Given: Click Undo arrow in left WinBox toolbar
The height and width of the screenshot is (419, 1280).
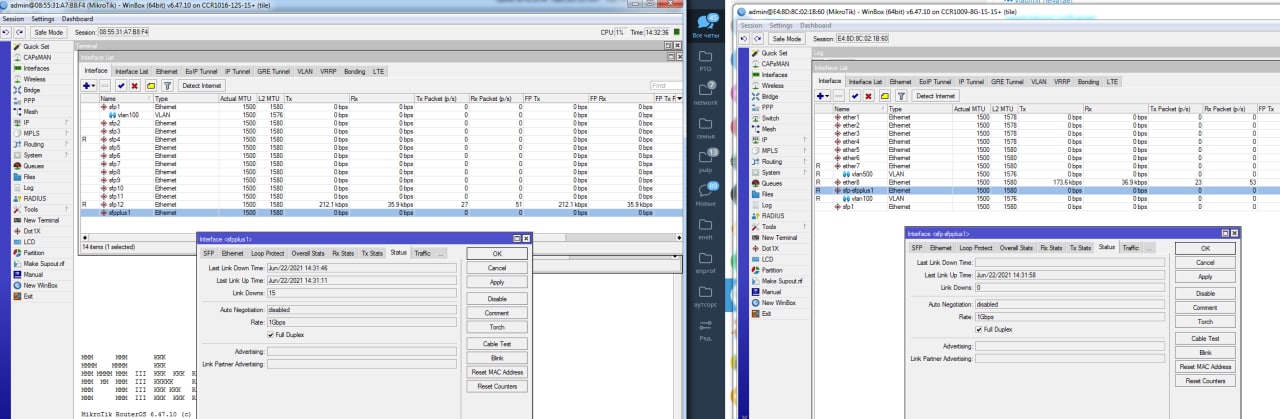Looking at the screenshot, I should (x=7, y=32).
